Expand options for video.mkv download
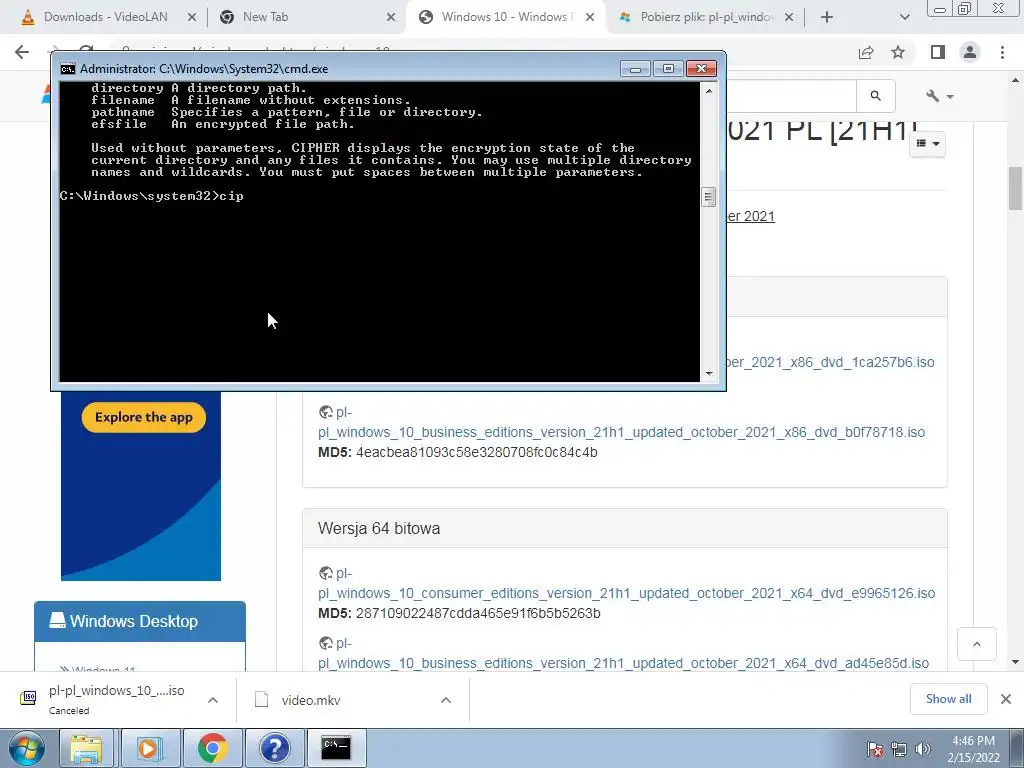Screen dimensions: 1024x768 tap(446, 700)
